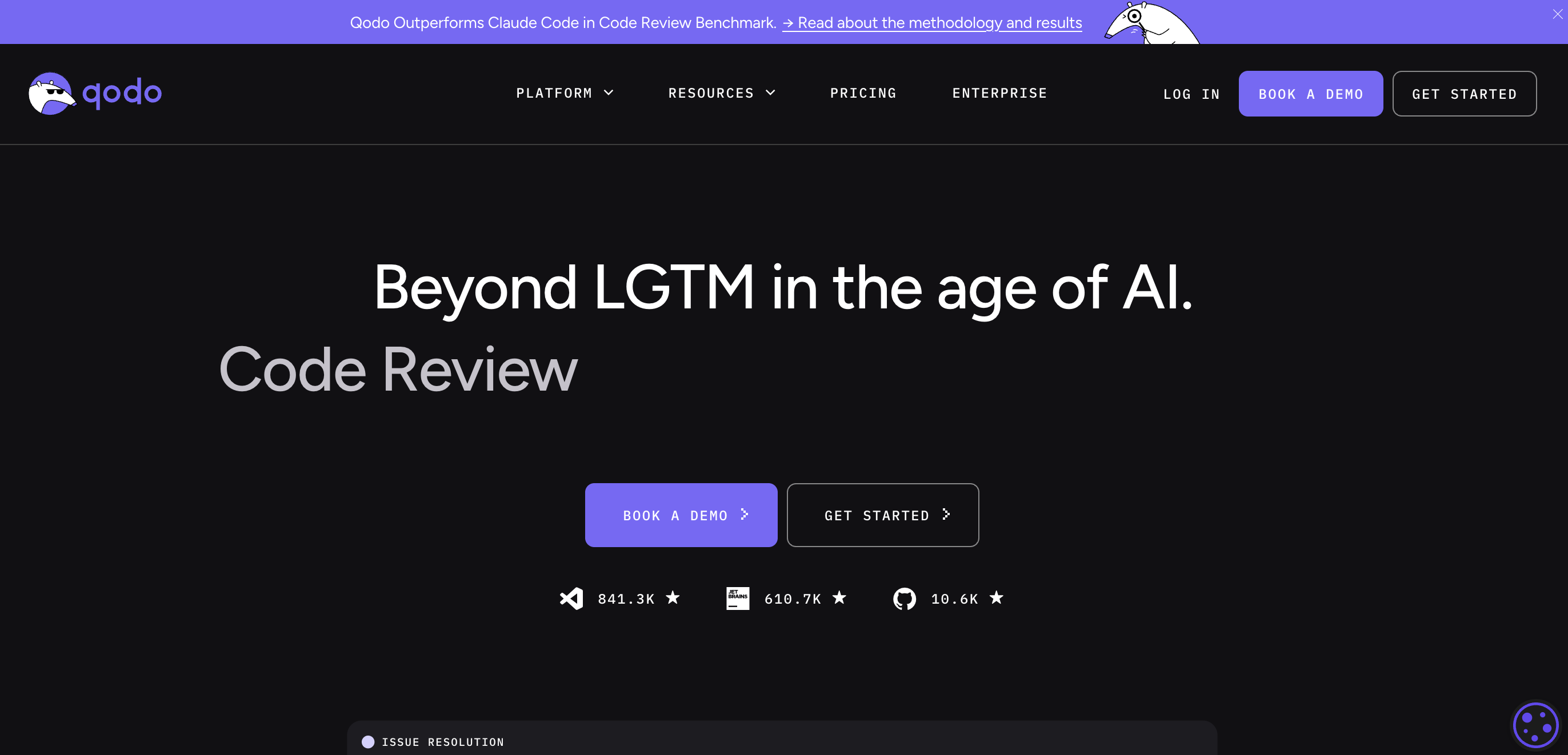Click the Qodo logo mascot icon
The image size is (1568, 755).
[51, 94]
